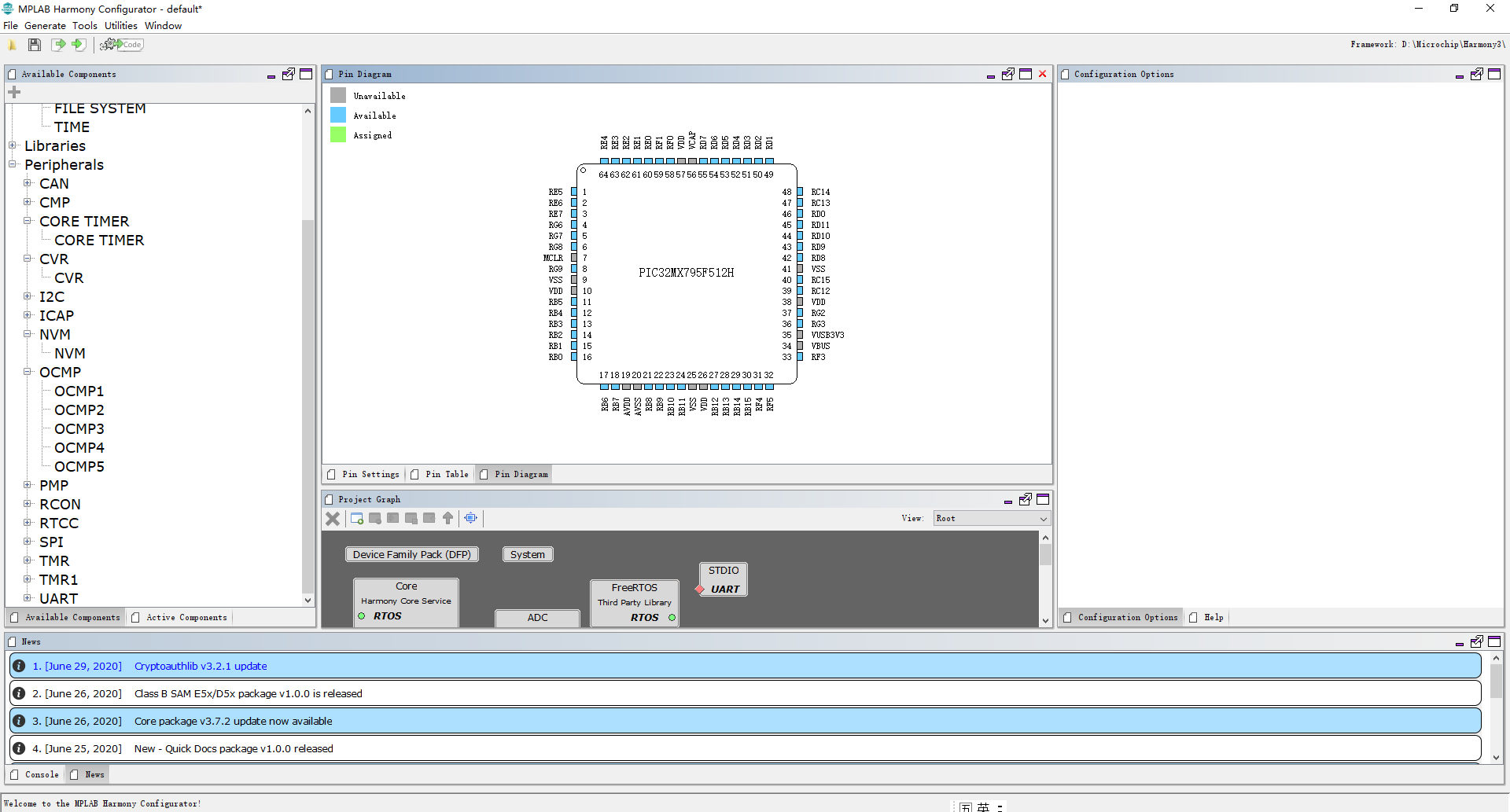Collapse the Peripherals tree node
The width and height of the screenshot is (1510, 812).
click(x=13, y=164)
